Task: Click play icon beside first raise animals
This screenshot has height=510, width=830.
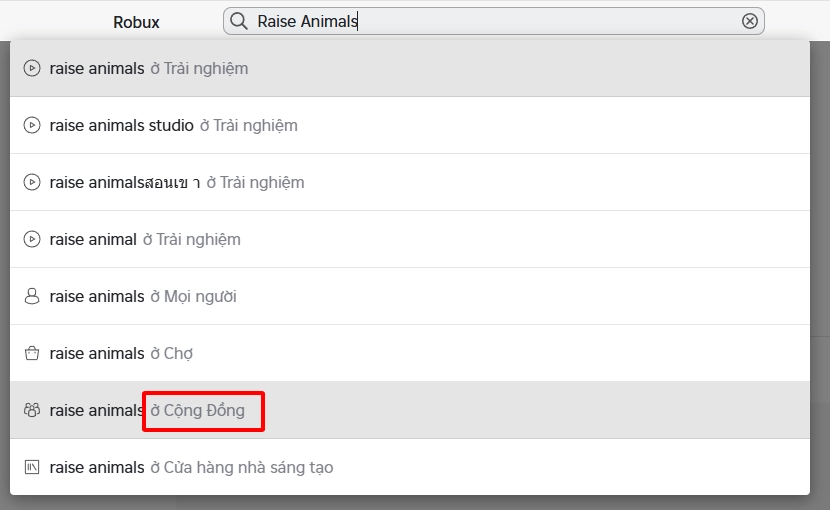Action: pos(32,69)
